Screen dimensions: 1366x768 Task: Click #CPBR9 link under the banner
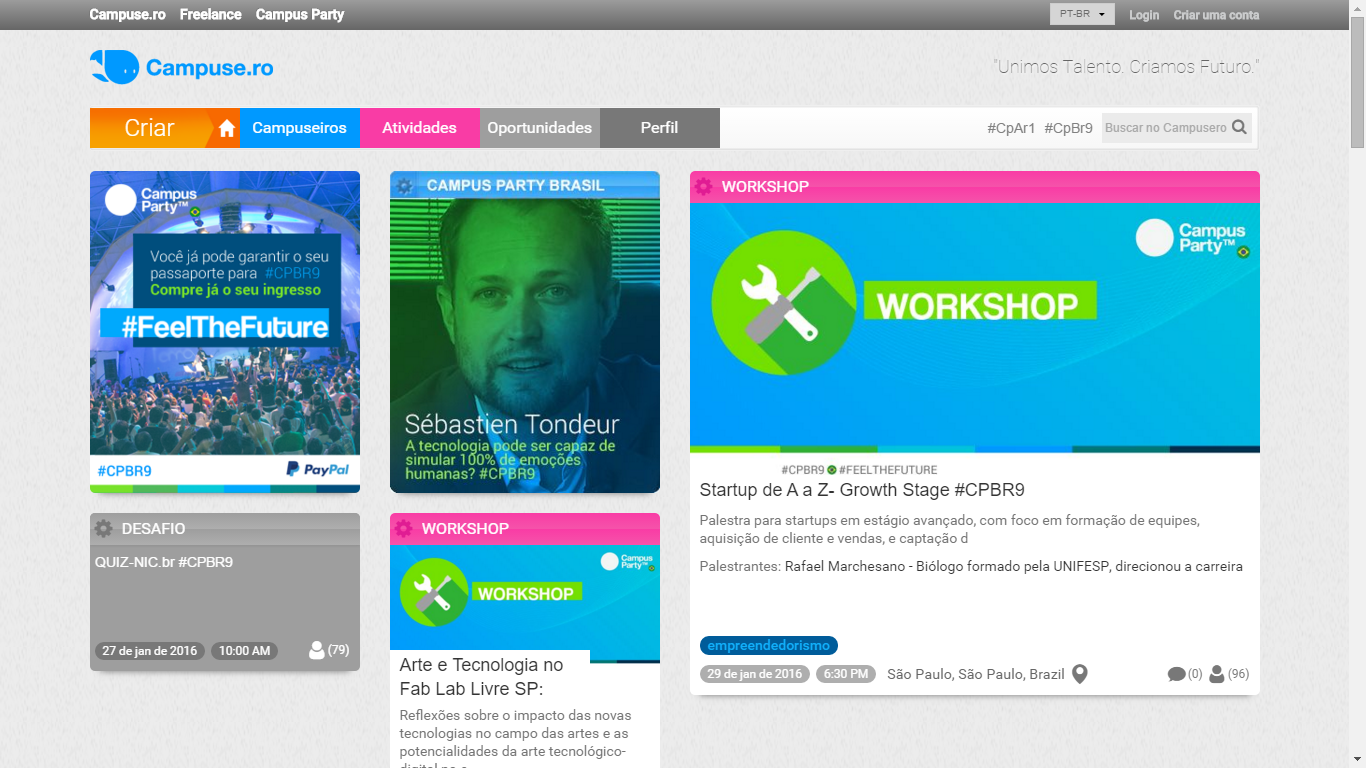coord(124,470)
